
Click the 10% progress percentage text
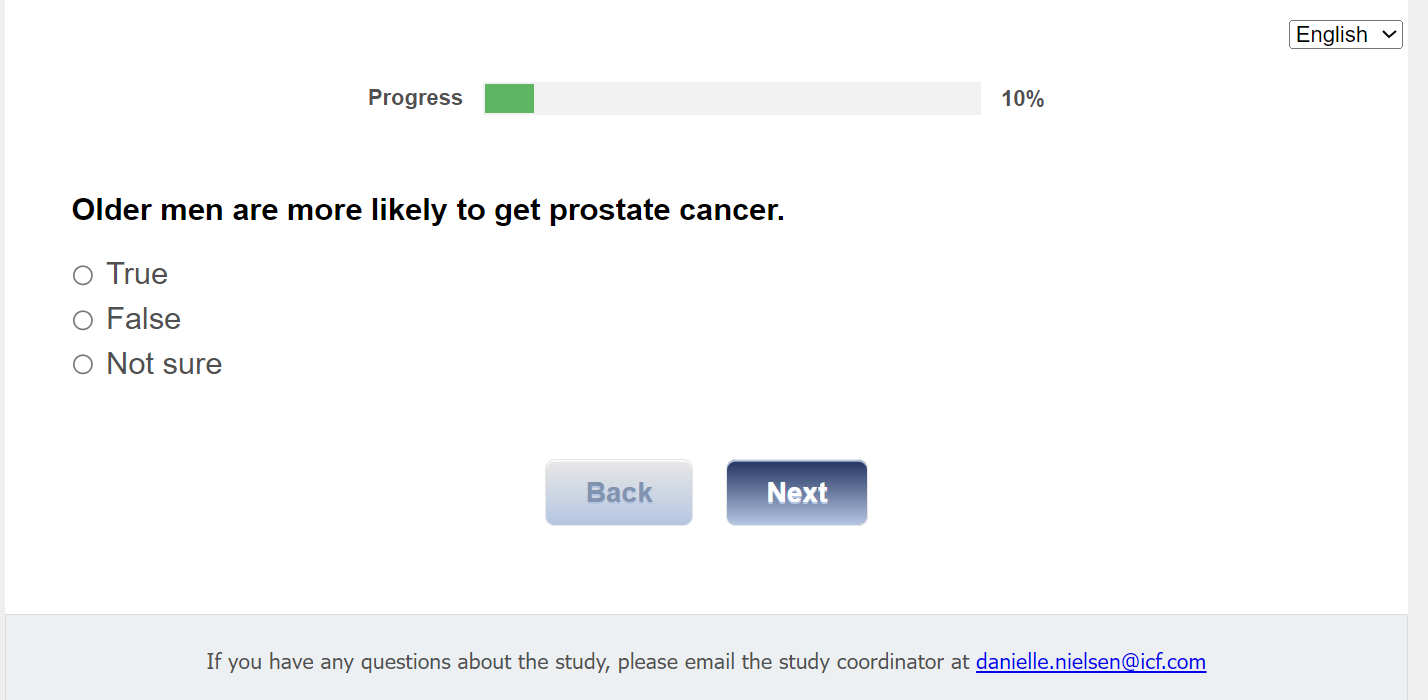[x=1022, y=99]
